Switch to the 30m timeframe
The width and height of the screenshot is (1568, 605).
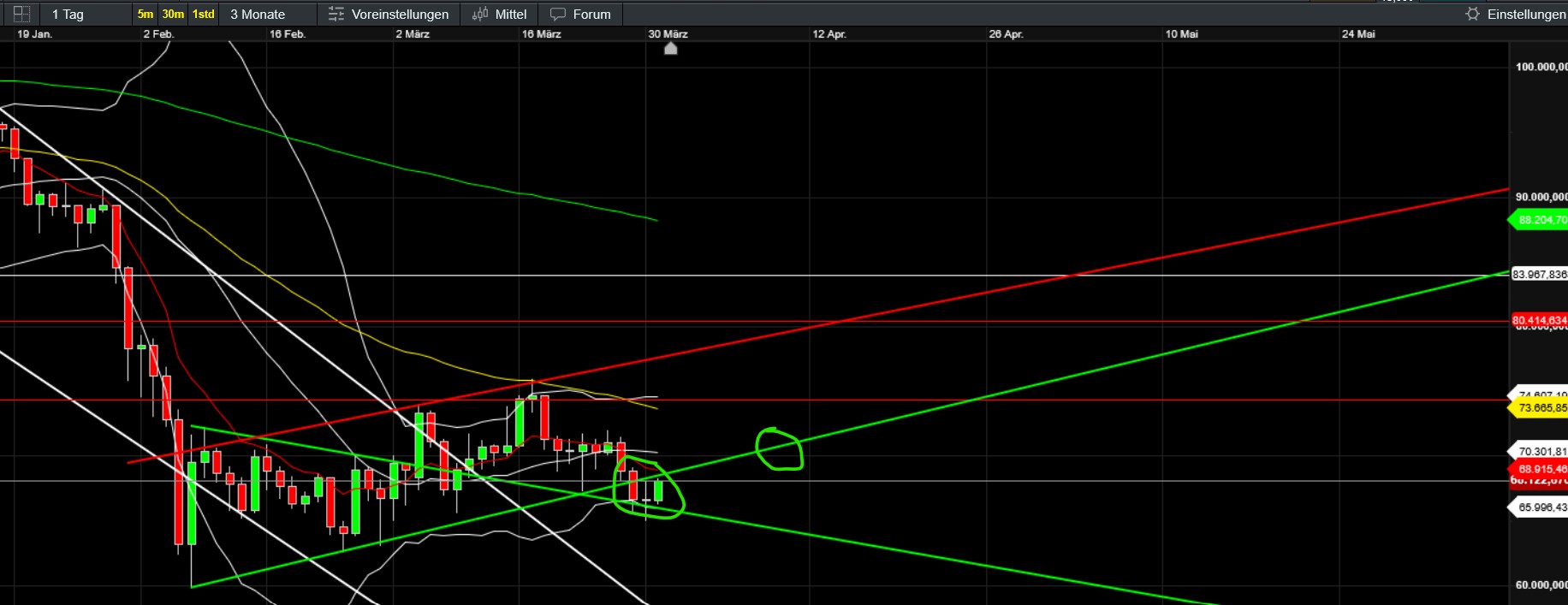click(173, 15)
